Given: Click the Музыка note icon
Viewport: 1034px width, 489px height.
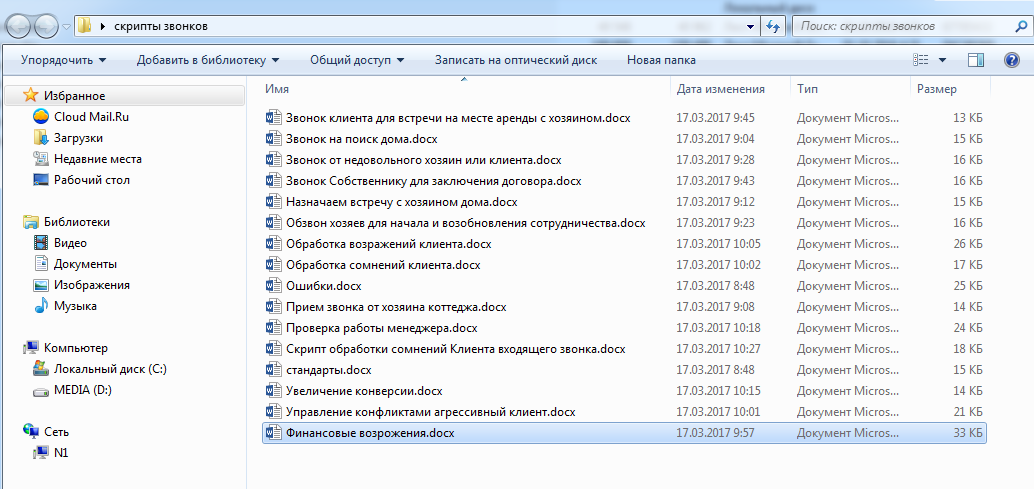Looking at the screenshot, I should point(40,306).
